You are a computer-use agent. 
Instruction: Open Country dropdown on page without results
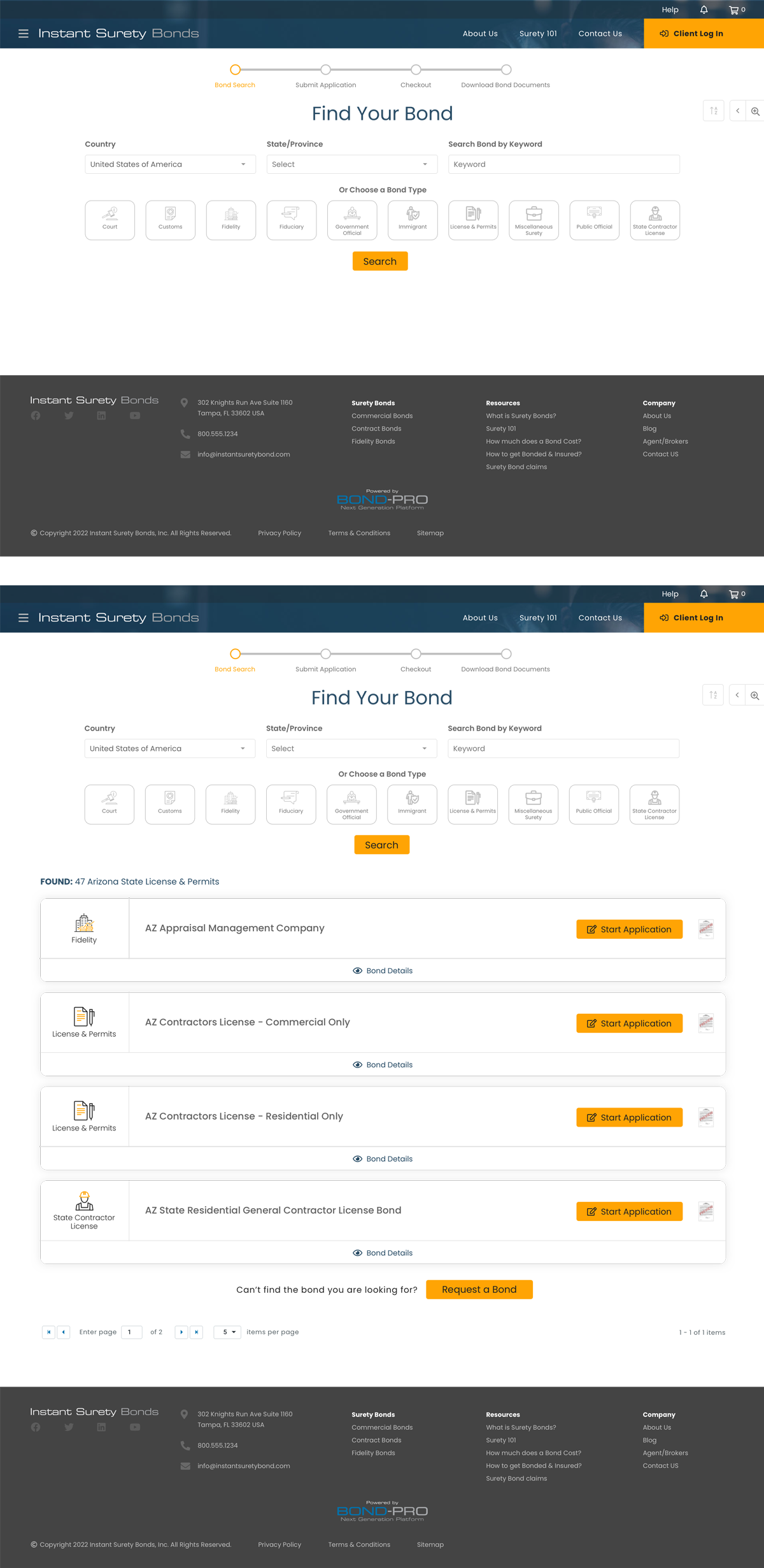click(171, 164)
